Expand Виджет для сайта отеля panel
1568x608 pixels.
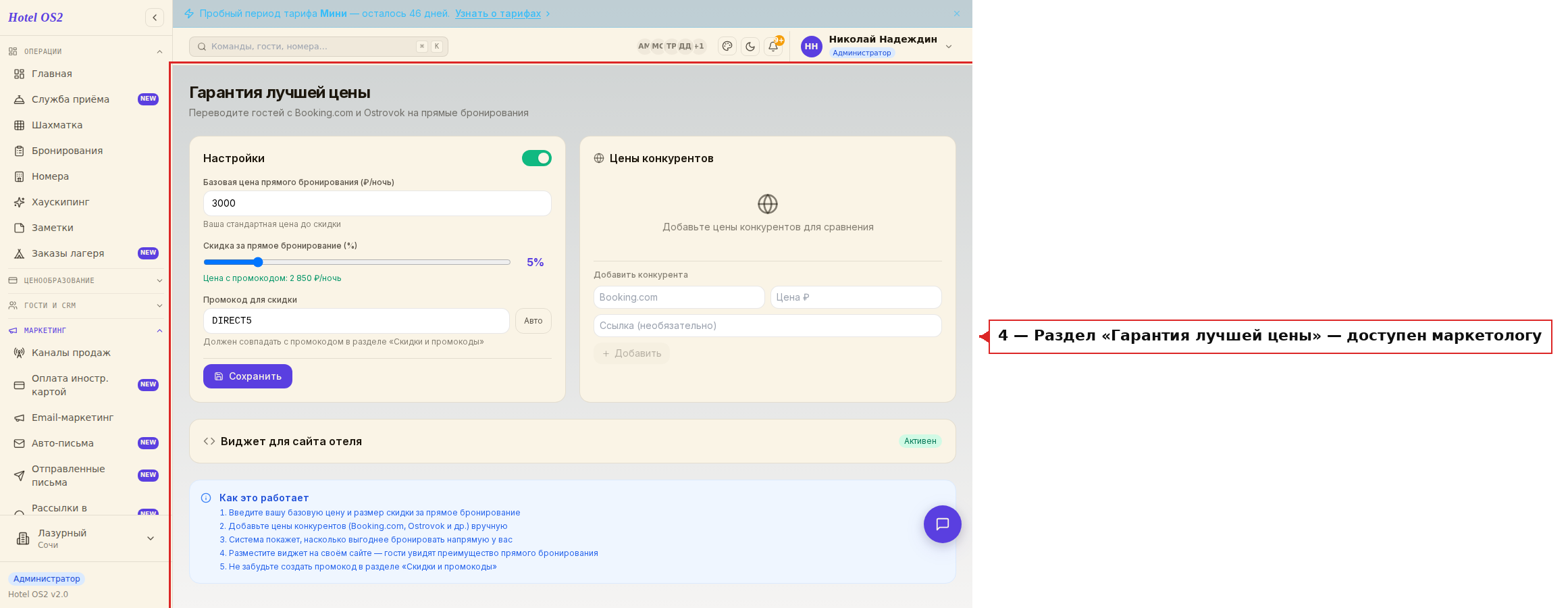pos(572,441)
